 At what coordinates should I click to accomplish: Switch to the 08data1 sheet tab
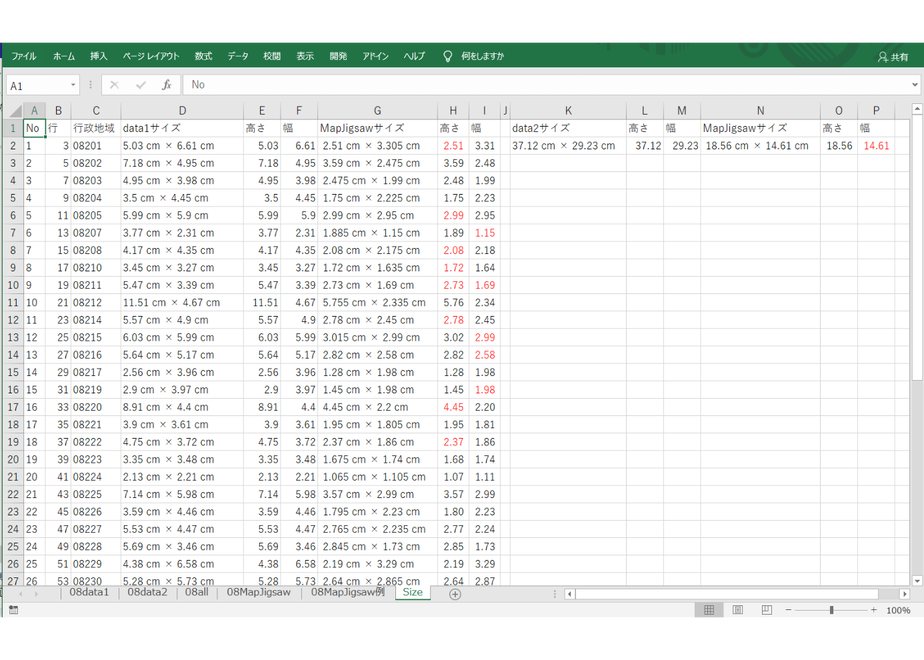click(x=90, y=592)
